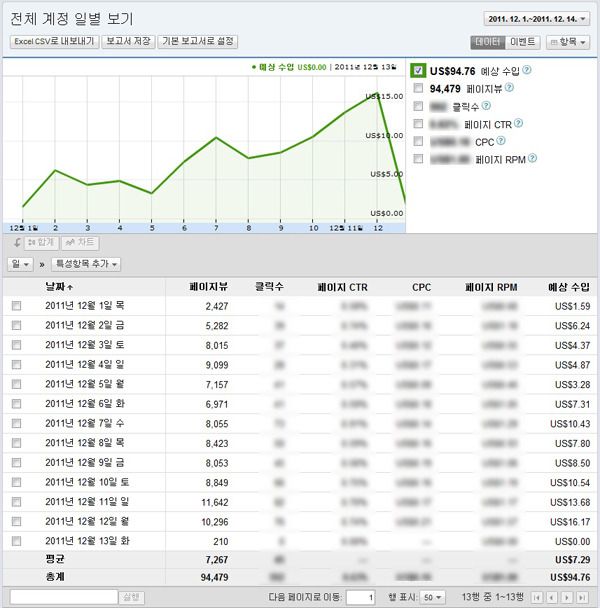Image resolution: width=600 pixels, height=608 pixels.
Task: Click the 다음 페이지로 이동 page number field
Action: click(x=360, y=598)
